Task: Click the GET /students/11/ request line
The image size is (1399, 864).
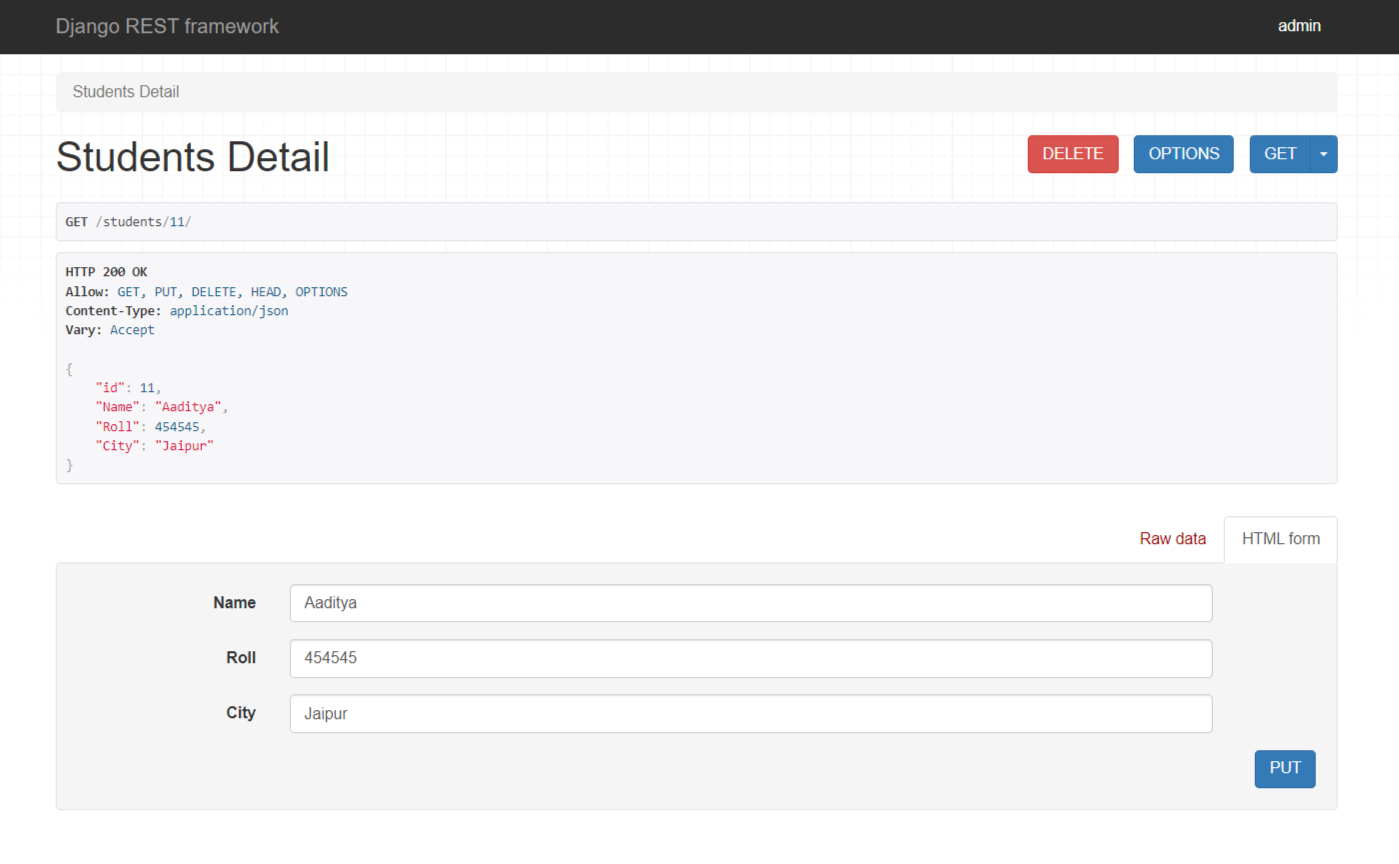Action: click(128, 222)
